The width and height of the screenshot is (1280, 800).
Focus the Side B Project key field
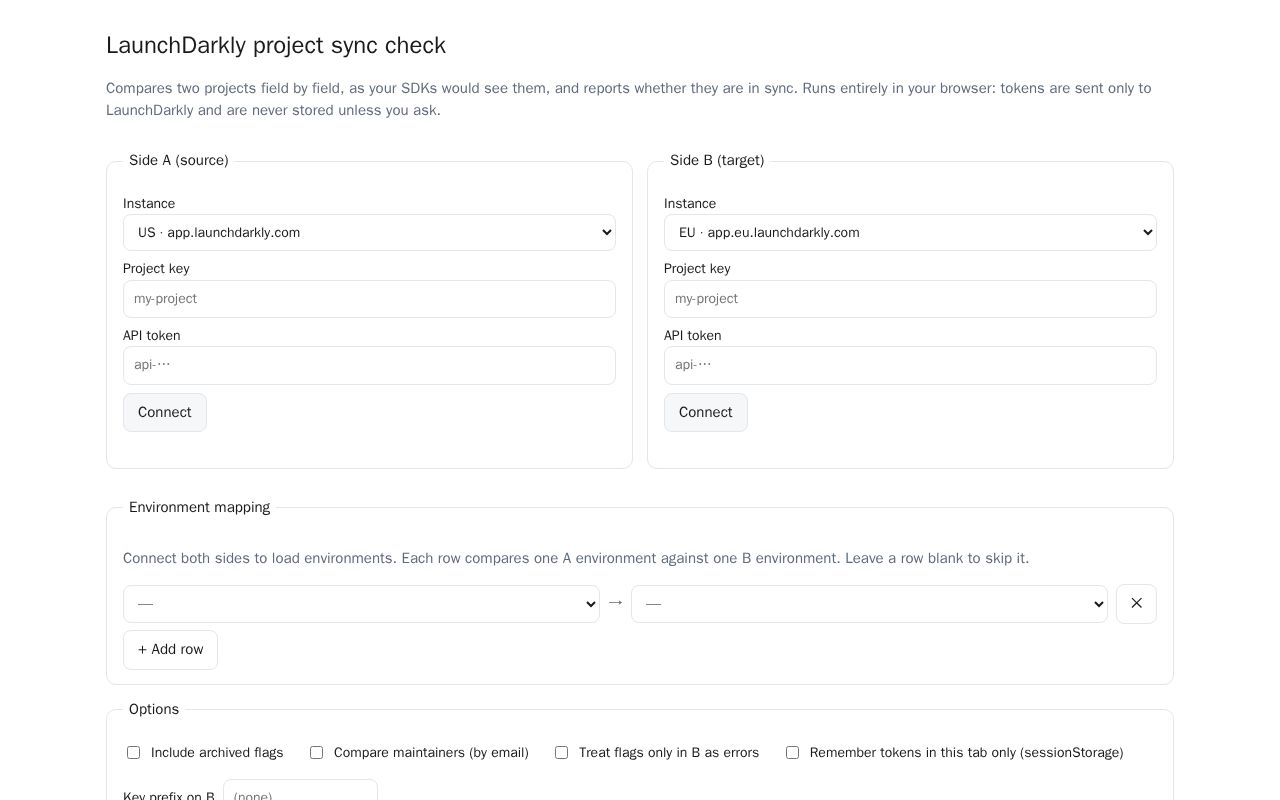(910, 299)
